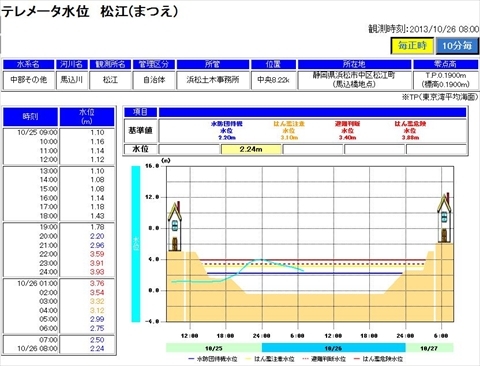Select the yellow 毎正時 hourly button
This screenshot has width=480, height=366.
pyautogui.click(x=412, y=45)
